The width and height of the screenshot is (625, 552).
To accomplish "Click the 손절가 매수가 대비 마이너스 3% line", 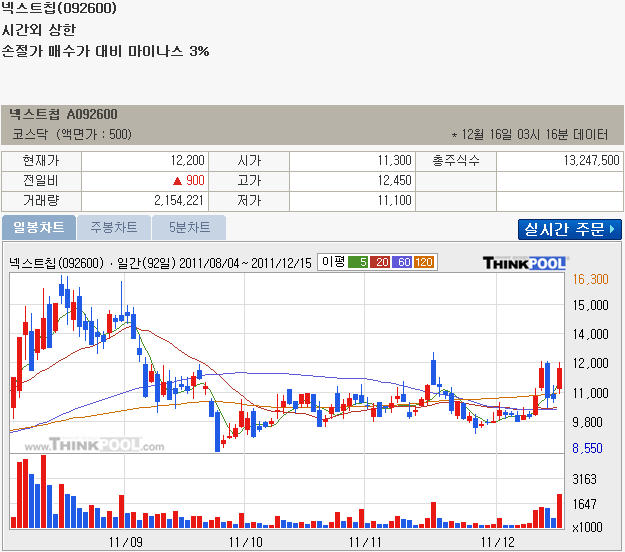I will pos(105,51).
